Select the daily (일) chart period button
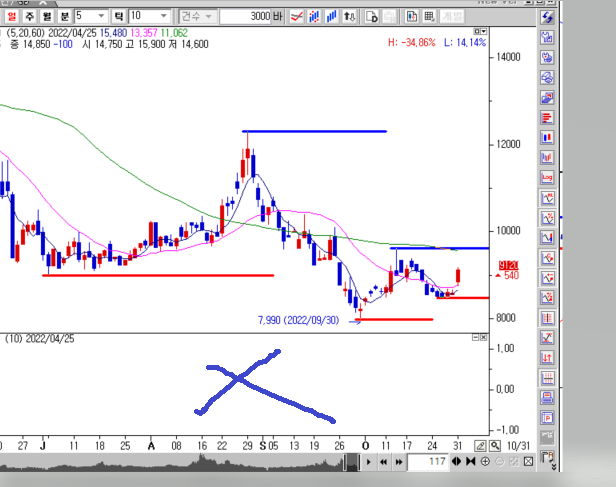The width and height of the screenshot is (616, 487). pyautogui.click(x=12, y=17)
